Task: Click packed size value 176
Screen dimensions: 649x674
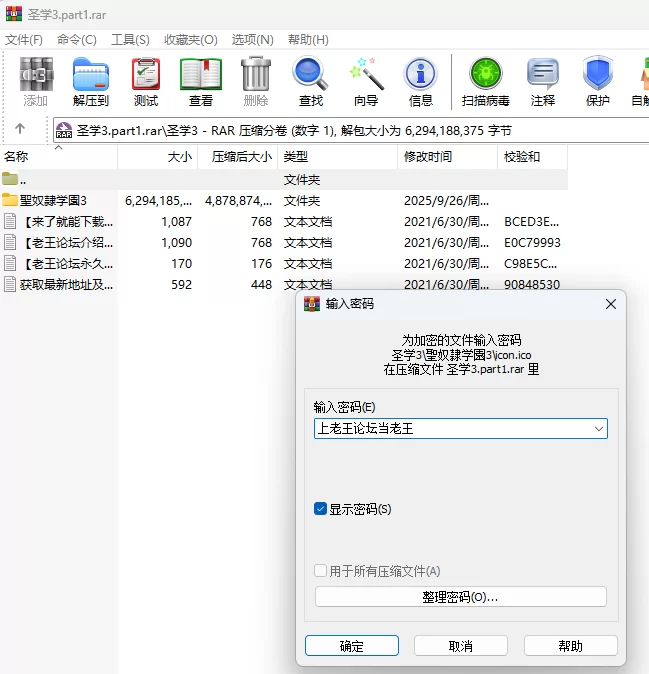Action: (261, 263)
